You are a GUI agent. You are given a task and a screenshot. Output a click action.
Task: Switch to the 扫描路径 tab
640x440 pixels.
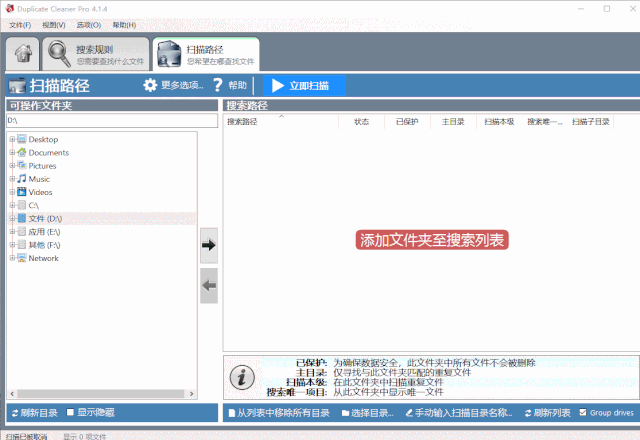206,54
